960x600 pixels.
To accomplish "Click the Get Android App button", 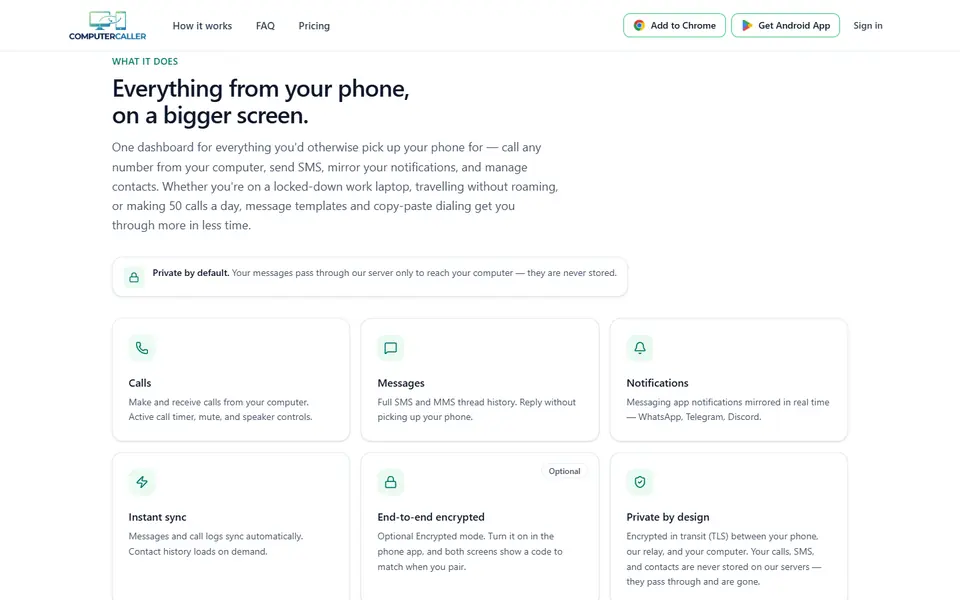I will [x=786, y=26].
